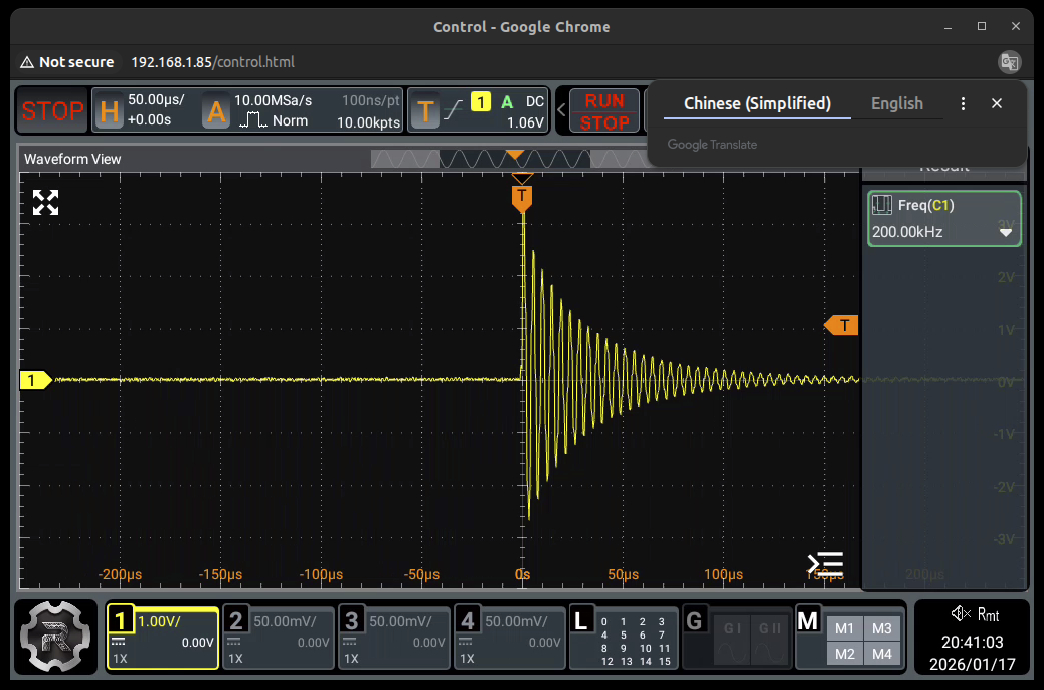Open Google Translate options three-dot menu
This screenshot has width=1044, height=690.
(x=963, y=103)
